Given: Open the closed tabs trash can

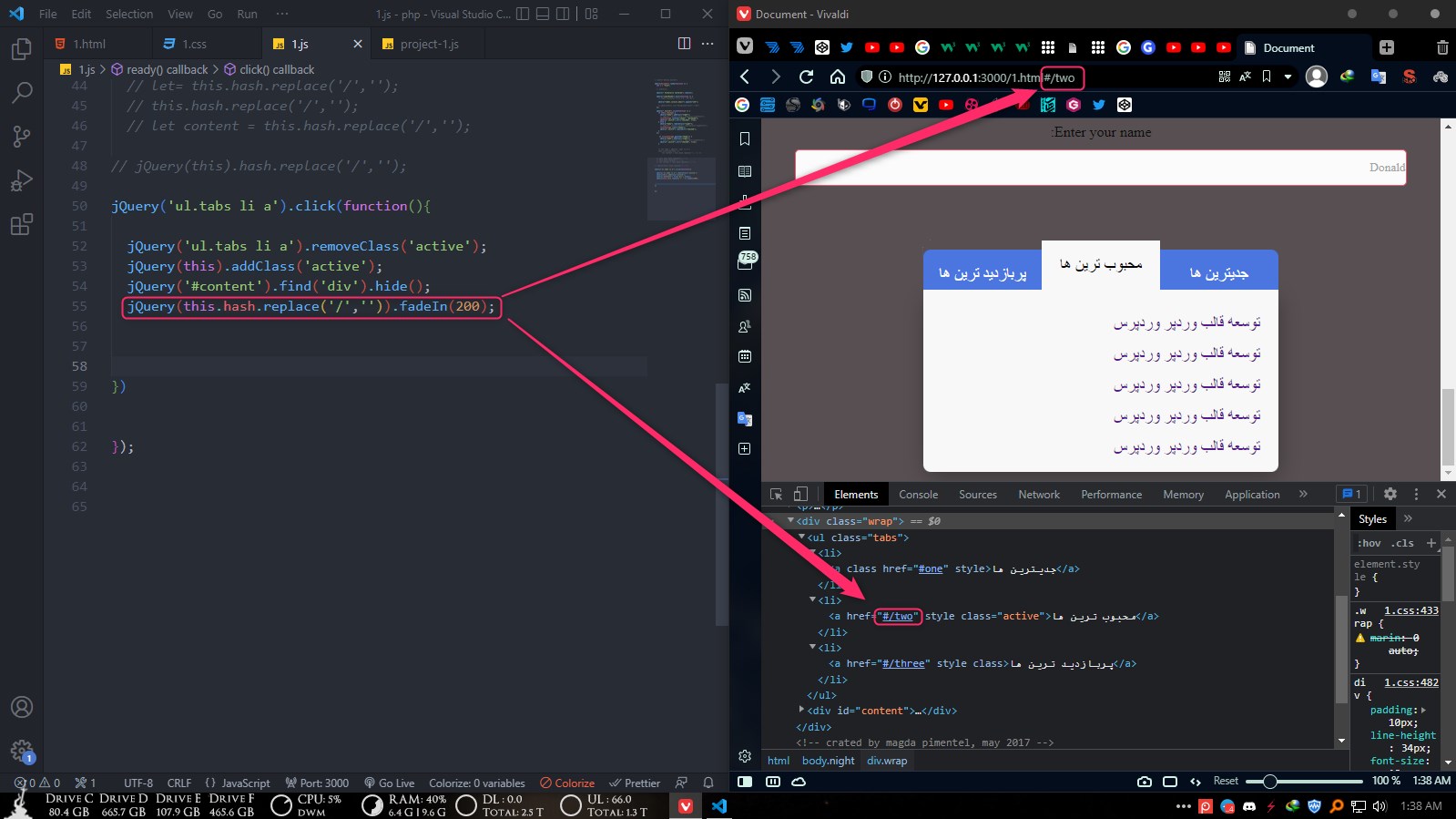Looking at the screenshot, I should point(1442,47).
